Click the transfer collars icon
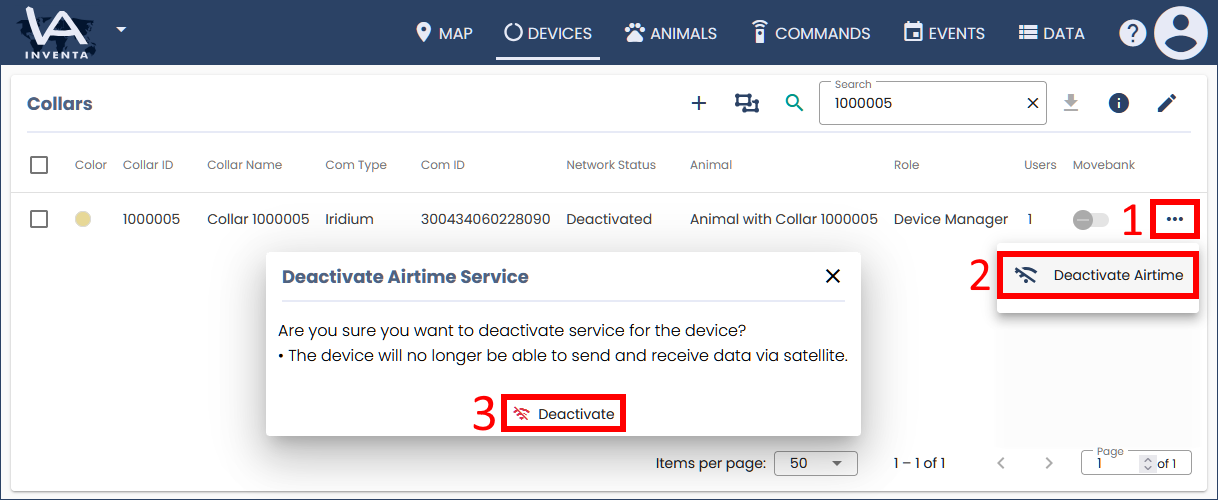The height and width of the screenshot is (500, 1218). (747, 103)
